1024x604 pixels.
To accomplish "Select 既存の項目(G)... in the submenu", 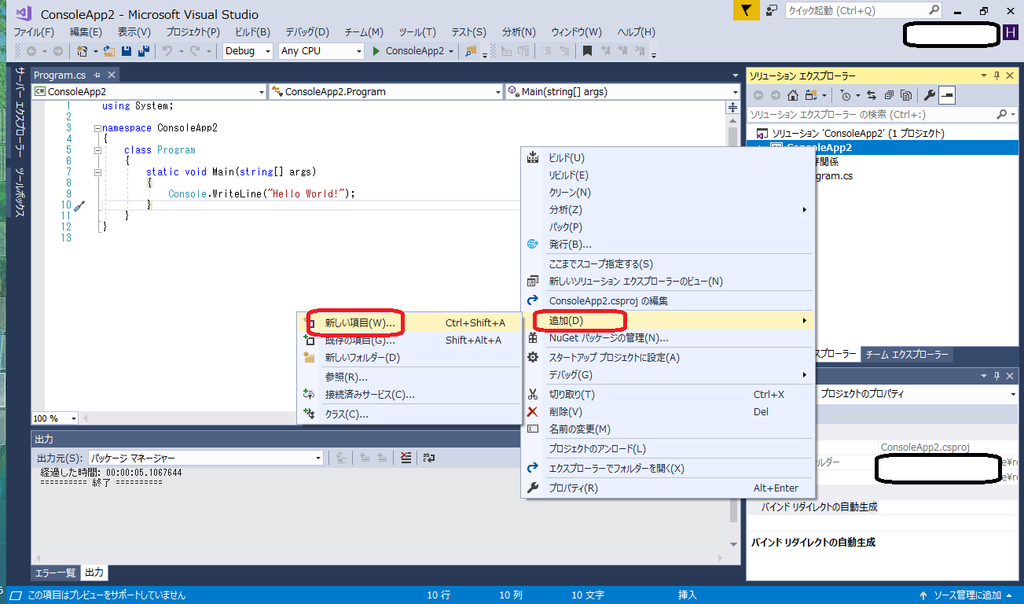I will coord(409,340).
